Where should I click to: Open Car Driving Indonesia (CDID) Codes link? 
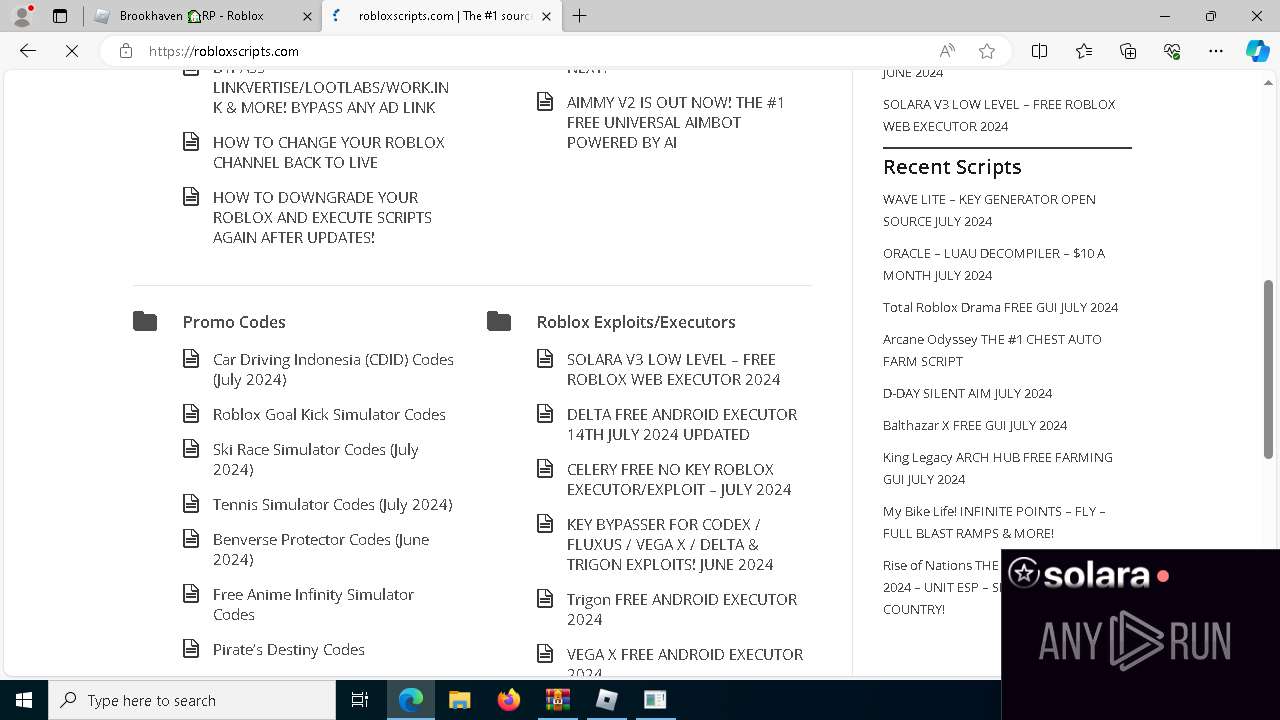coord(333,369)
